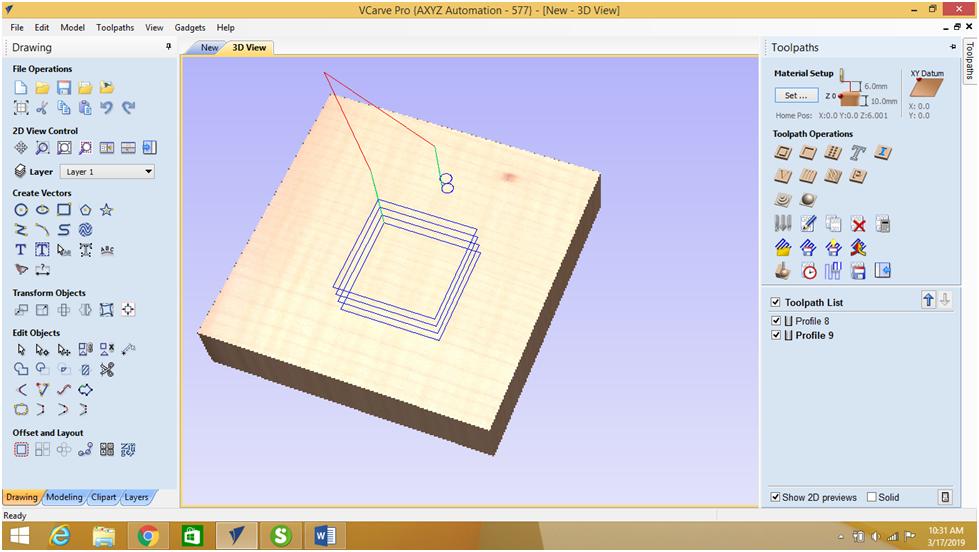Screen dimensions: 979x552
Task: Toggle the Toolpath List checkbox
Action: [x=775, y=302]
